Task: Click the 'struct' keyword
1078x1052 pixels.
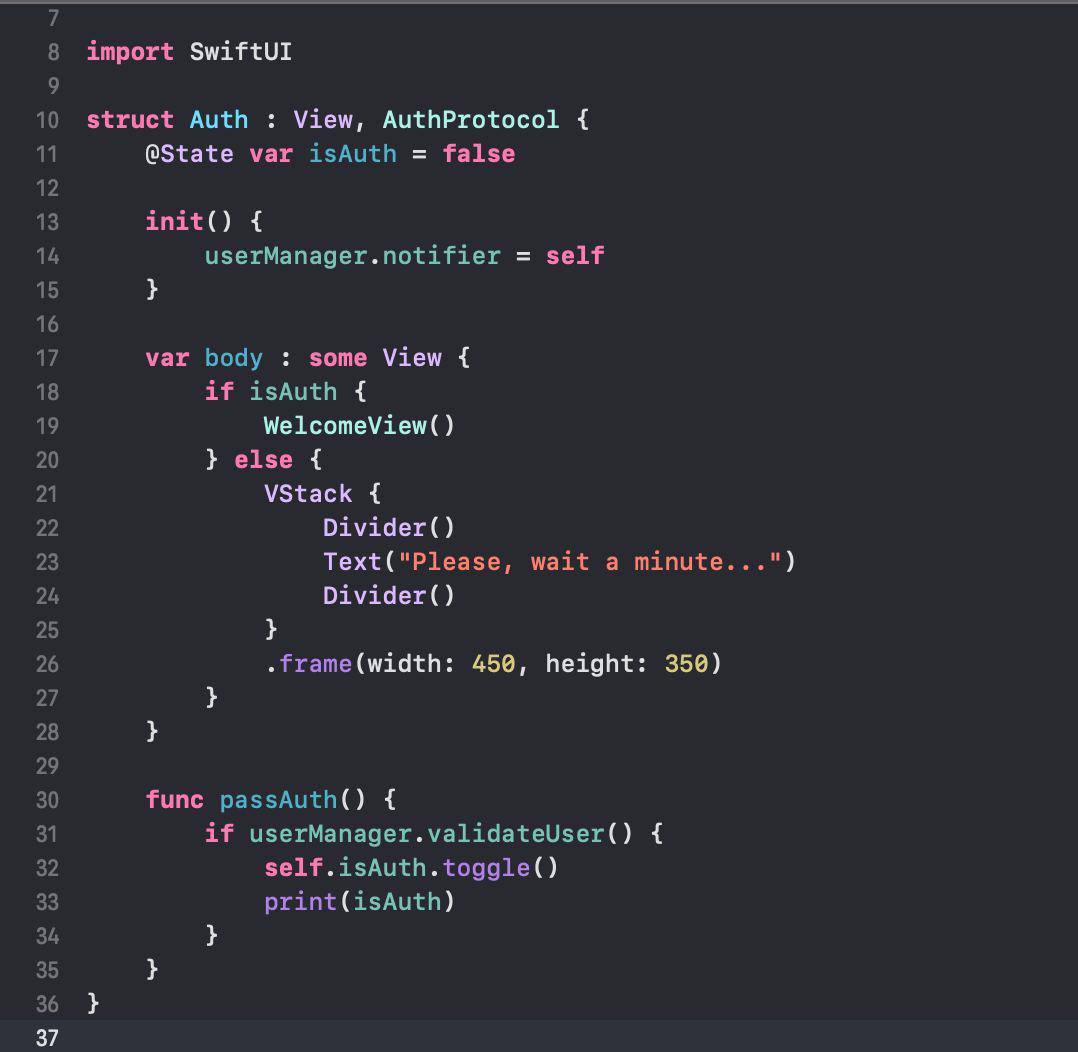Action: (x=130, y=120)
